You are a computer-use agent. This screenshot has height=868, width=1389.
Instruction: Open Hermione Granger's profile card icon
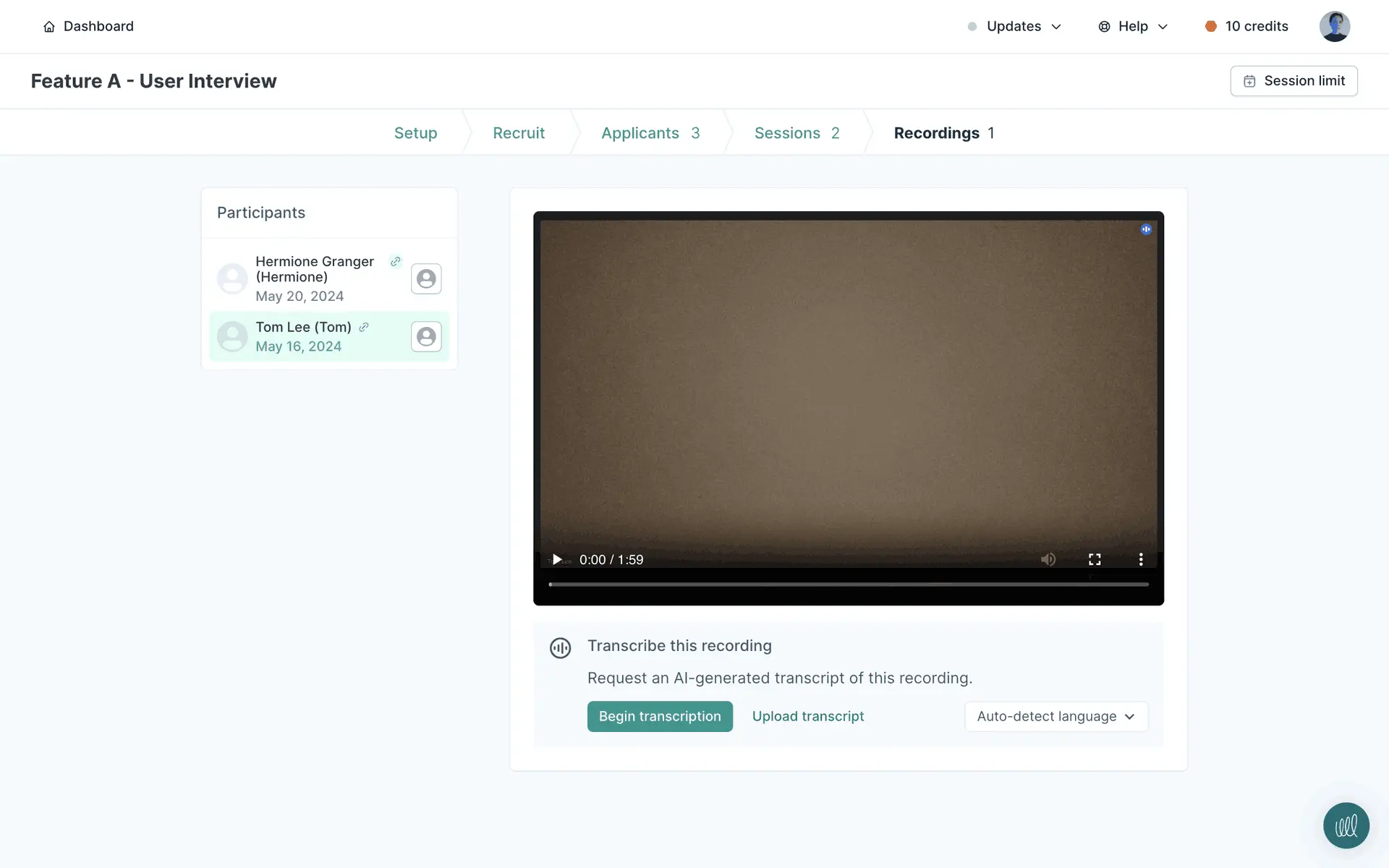pos(426,278)
